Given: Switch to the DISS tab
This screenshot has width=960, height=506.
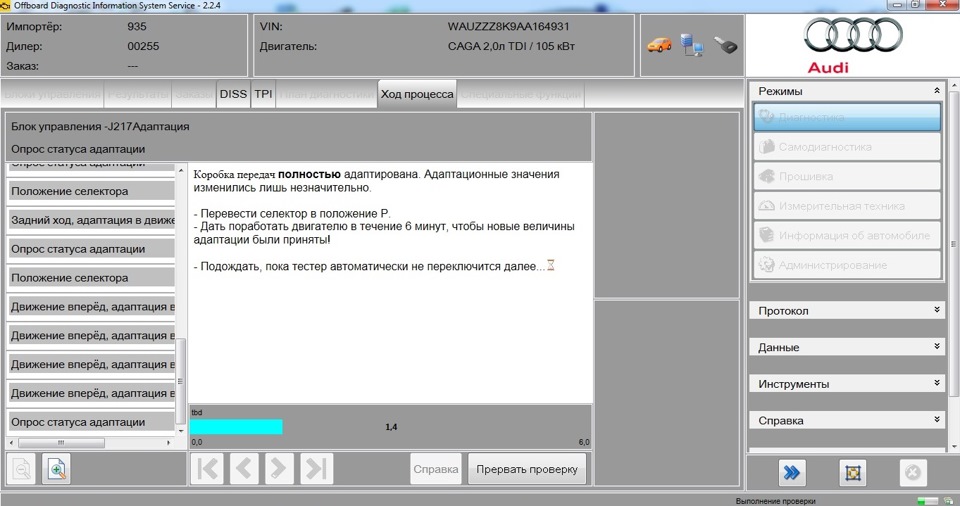Looking at the screenshot, I should point(233,94).
